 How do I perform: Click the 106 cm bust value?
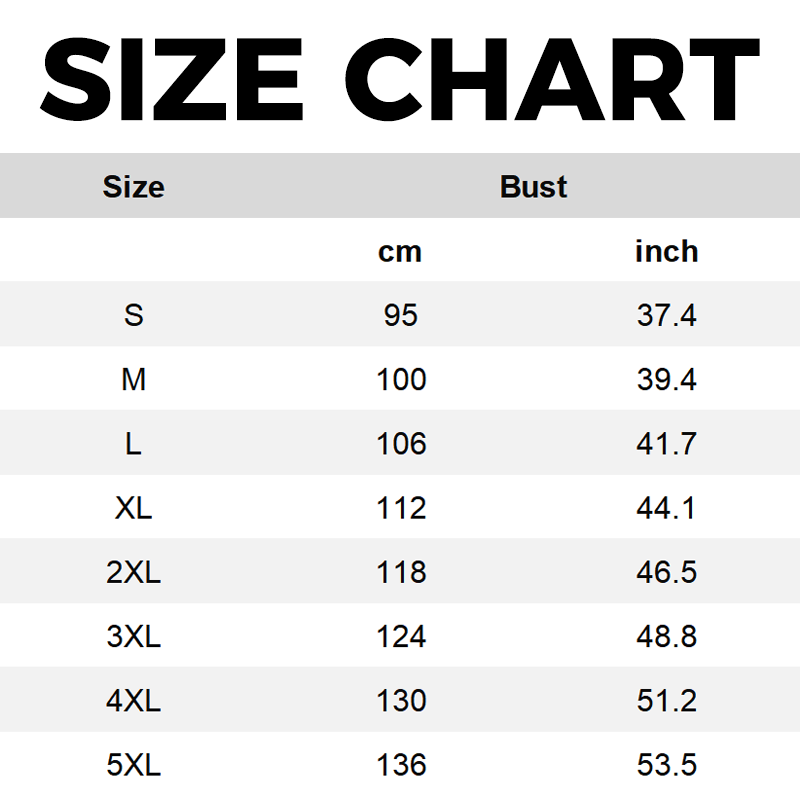tap(401, 443)
